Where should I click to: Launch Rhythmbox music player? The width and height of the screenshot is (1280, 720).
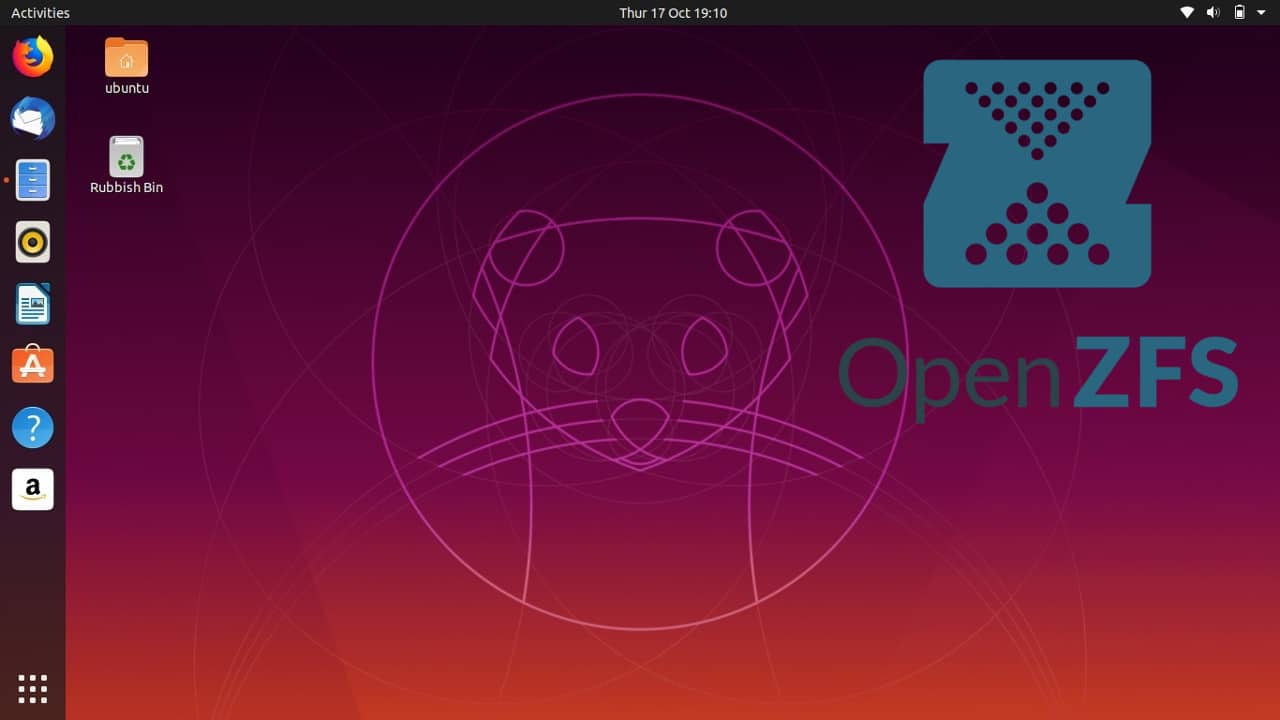(x=32, y=242)
